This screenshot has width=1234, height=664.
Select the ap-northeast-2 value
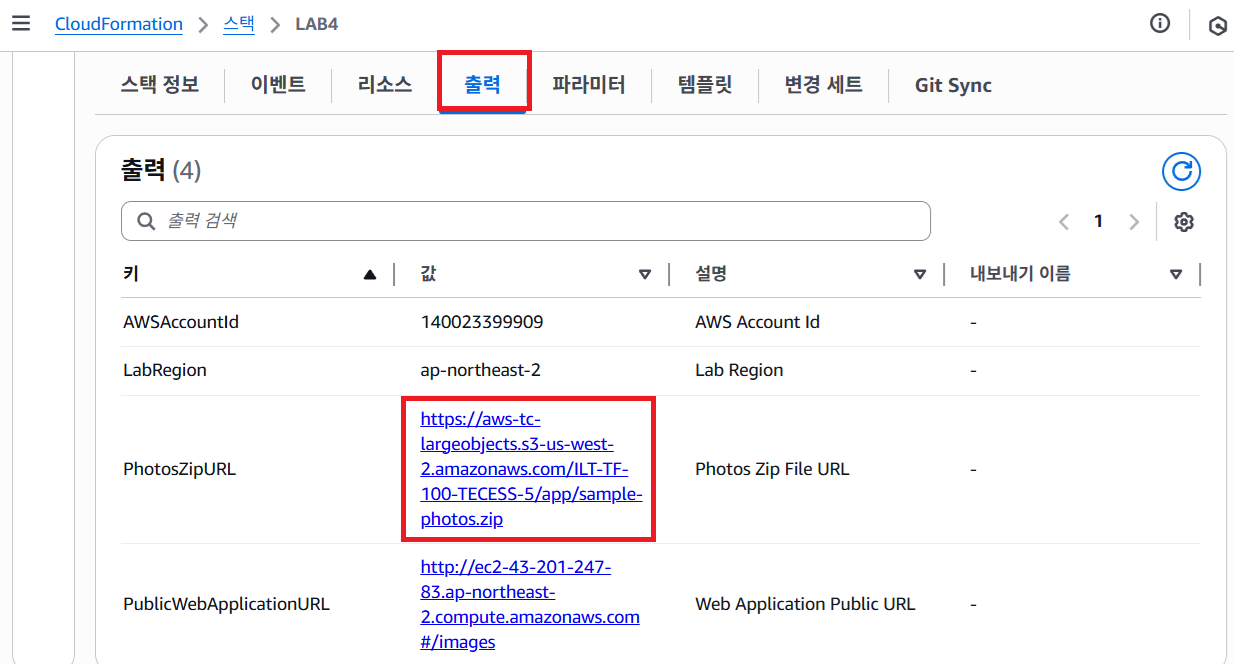click(x=481, y=370)
